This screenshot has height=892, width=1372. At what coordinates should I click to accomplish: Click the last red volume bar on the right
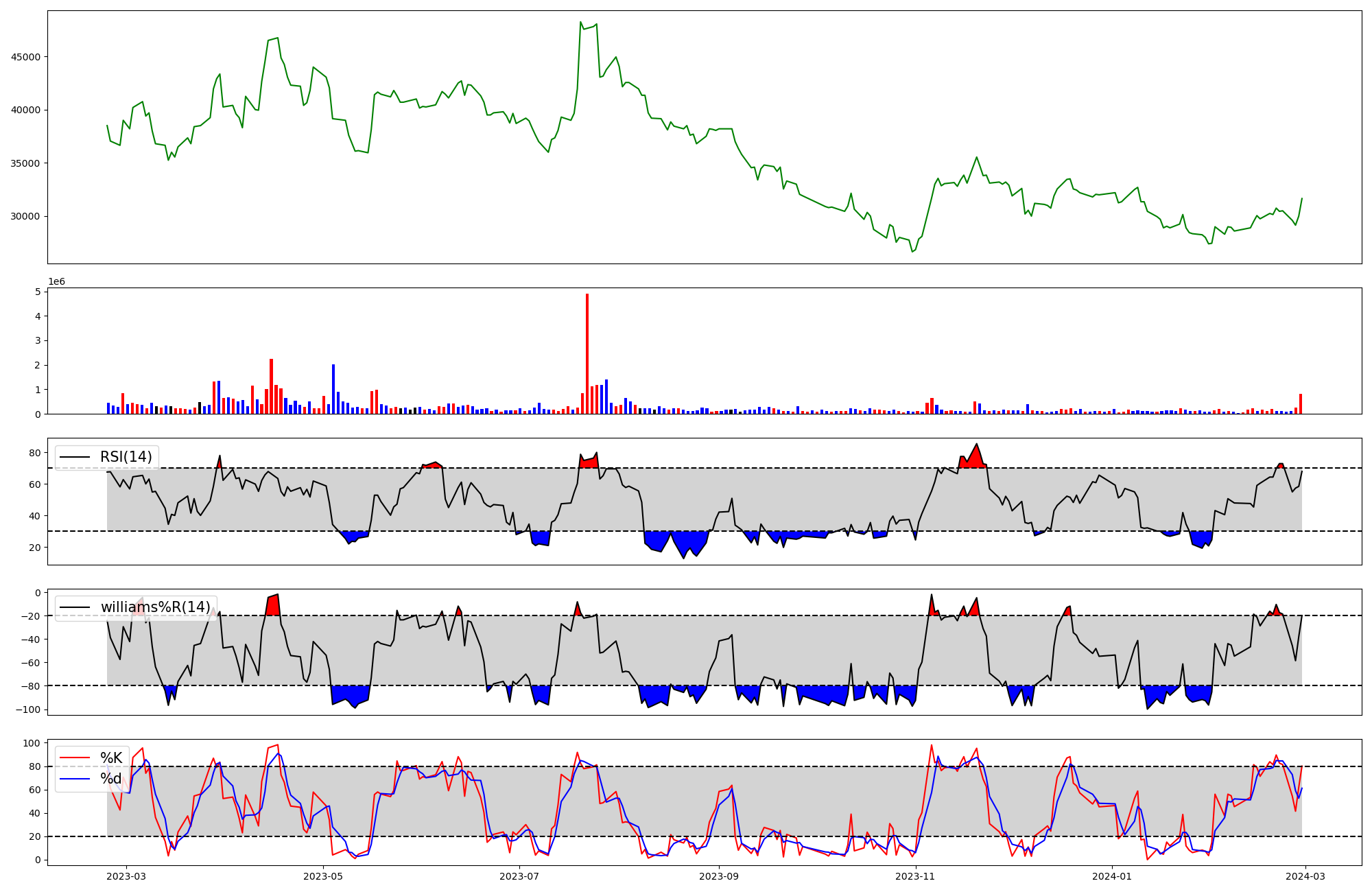(1301, 403)
